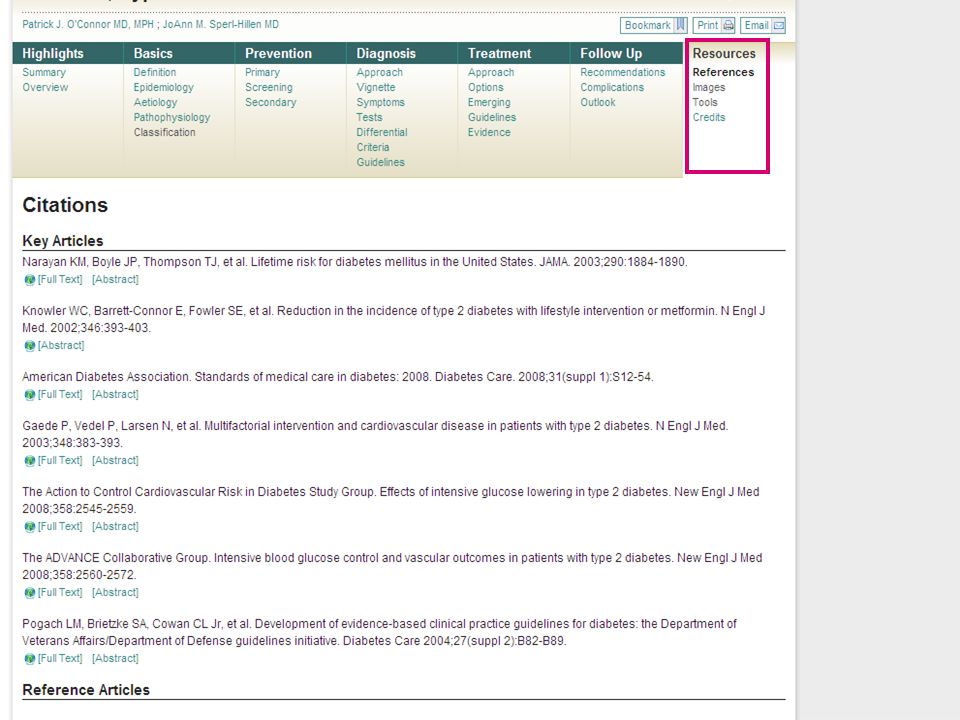Open Criteria under Diagnosis

pyautogui.click(x=373, y=147)
